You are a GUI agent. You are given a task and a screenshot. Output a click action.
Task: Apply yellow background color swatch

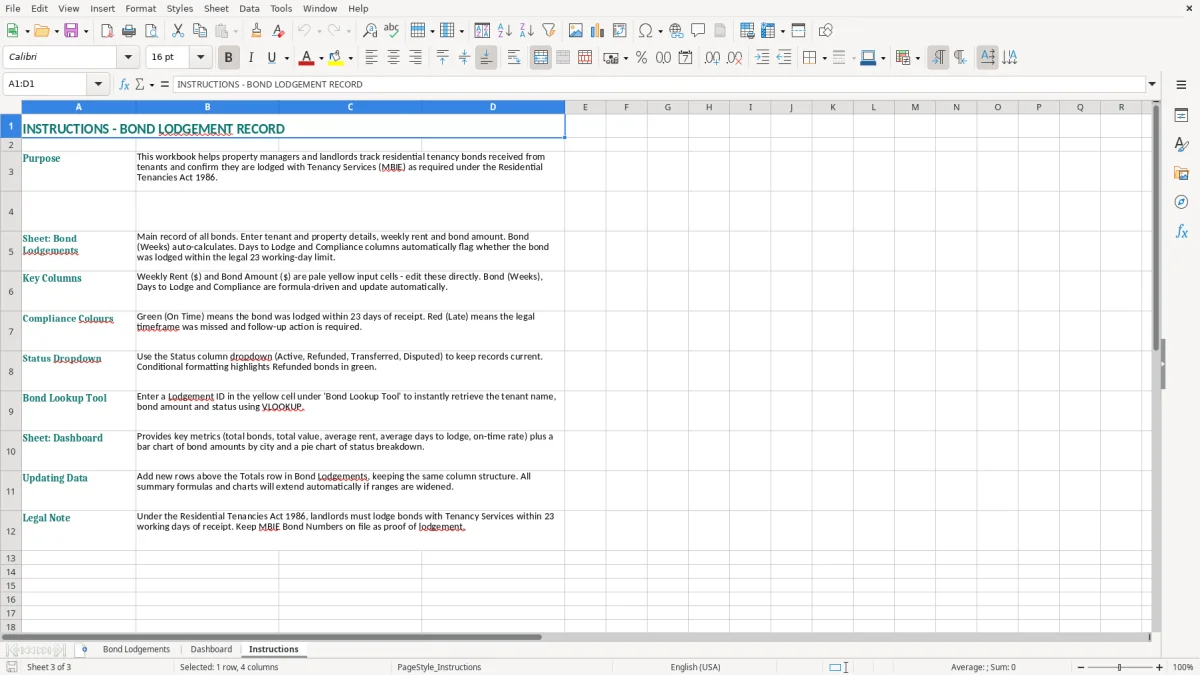pyautogui.click(x=336, y=58)
